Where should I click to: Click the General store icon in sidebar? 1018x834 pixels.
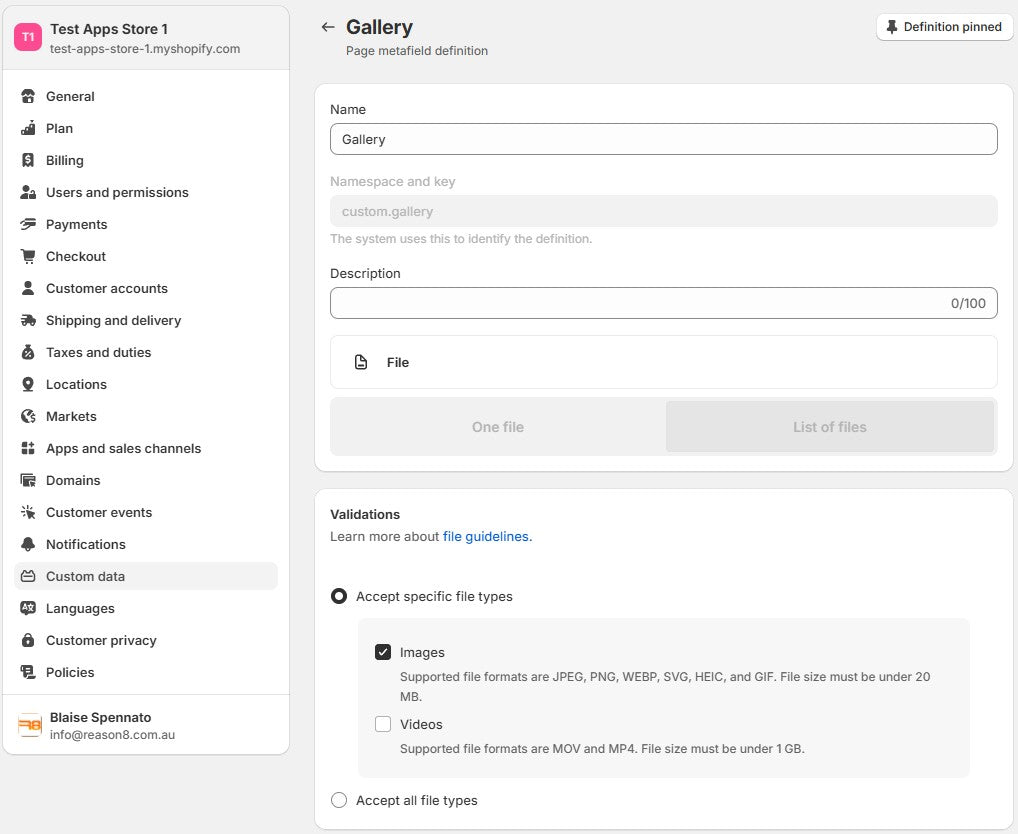click(28, 97)
